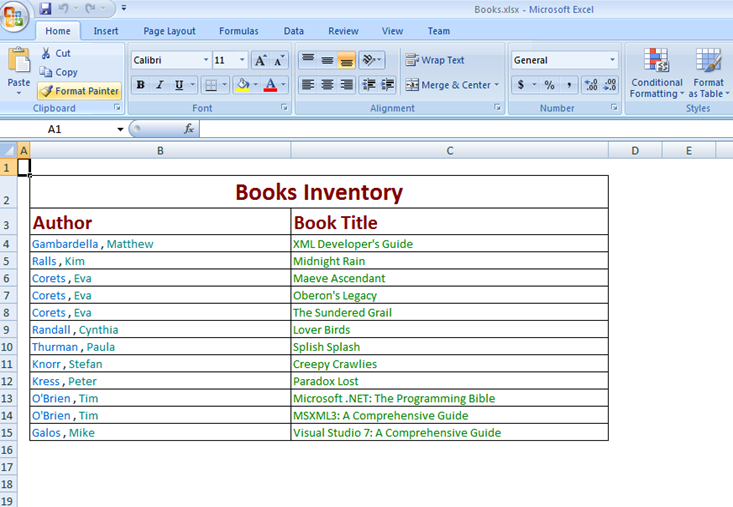
Task: Open the Number dialog launcher
Action: point(614,107)
